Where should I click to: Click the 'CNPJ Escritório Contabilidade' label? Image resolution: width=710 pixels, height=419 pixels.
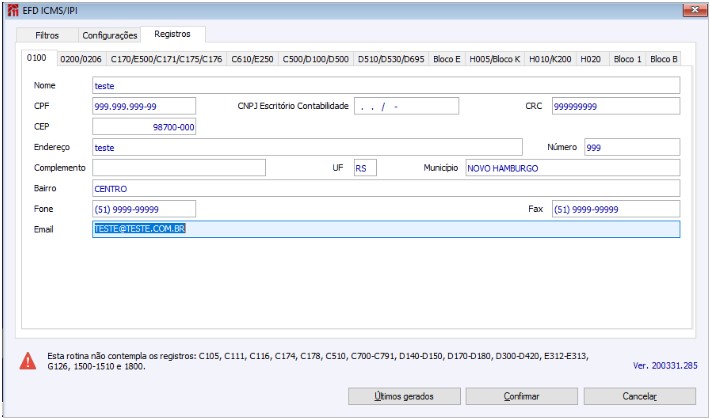[x=293, y=106]
